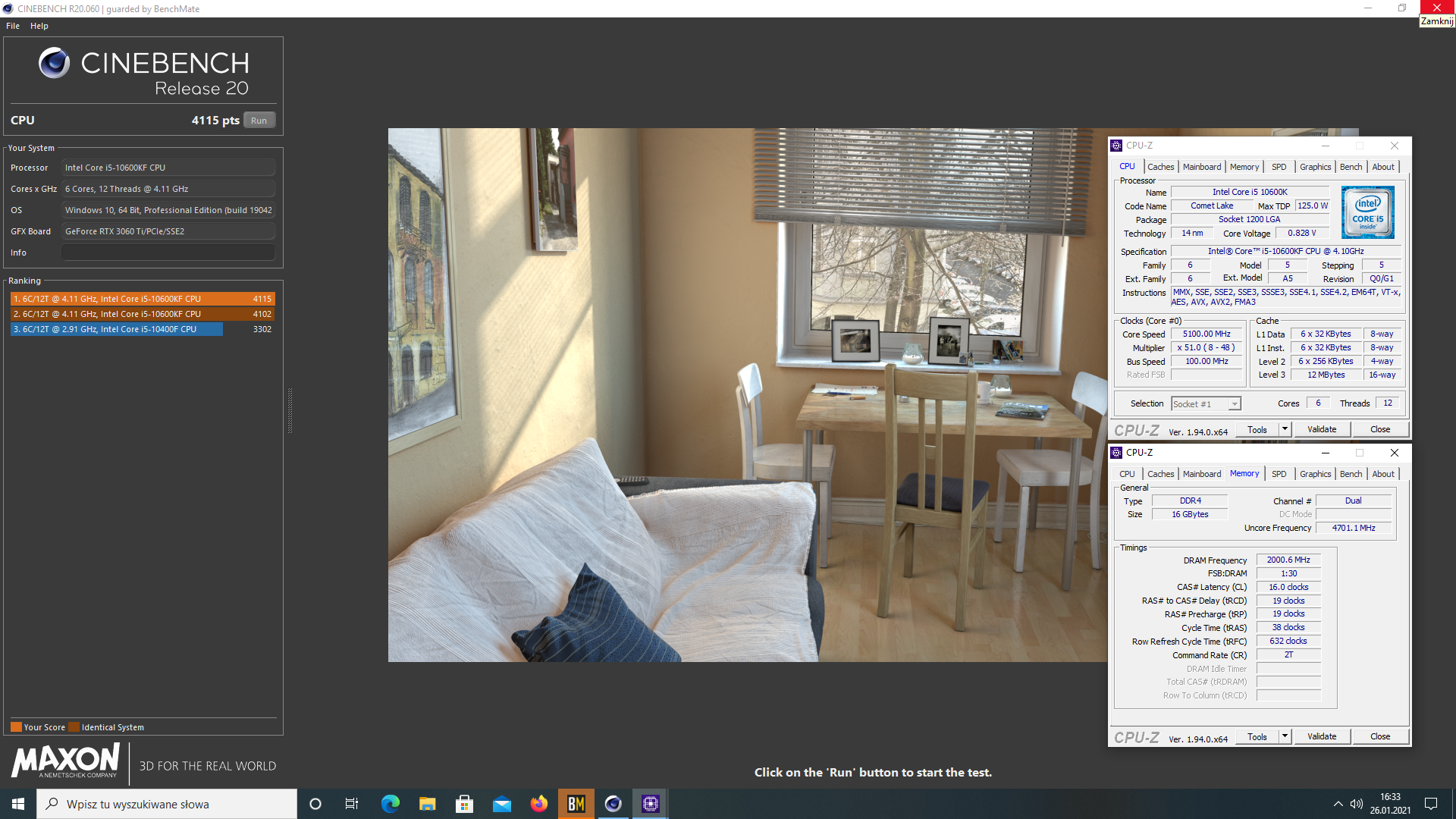
Task: Click the Identical System legend swatch
Action: point(74,727)
